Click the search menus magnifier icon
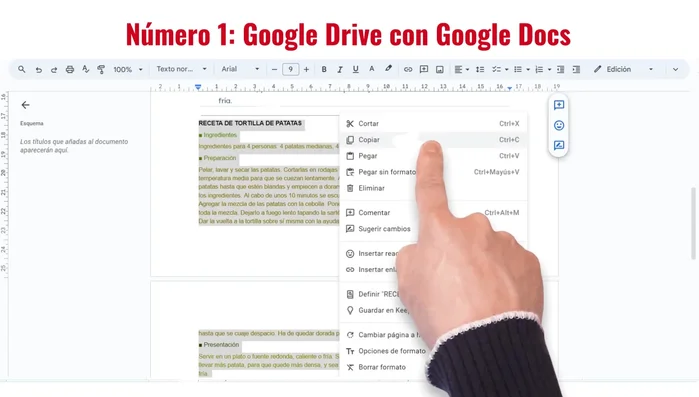The height and width of the screenshot is (397, 699). point(21,70)
